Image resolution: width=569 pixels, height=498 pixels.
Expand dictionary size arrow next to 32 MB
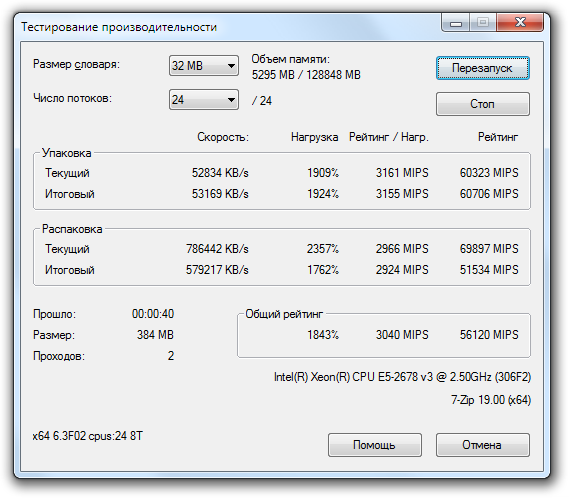231,66
